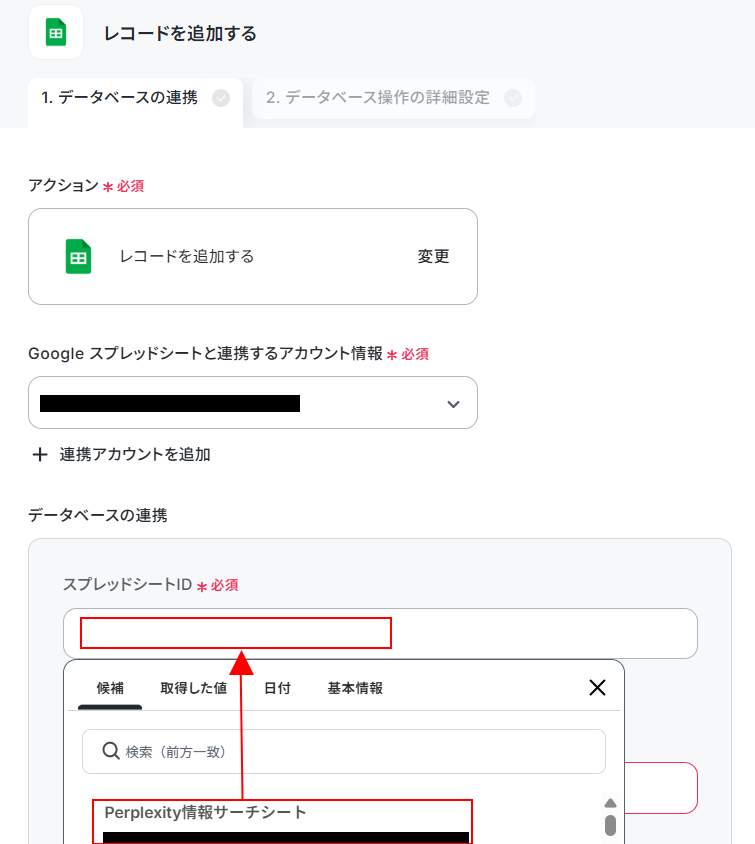The height and width of the screenshot is (844, 755).
Task: Click the checkmark on the データベースの連携 tab
Action: tap(221, 98)
